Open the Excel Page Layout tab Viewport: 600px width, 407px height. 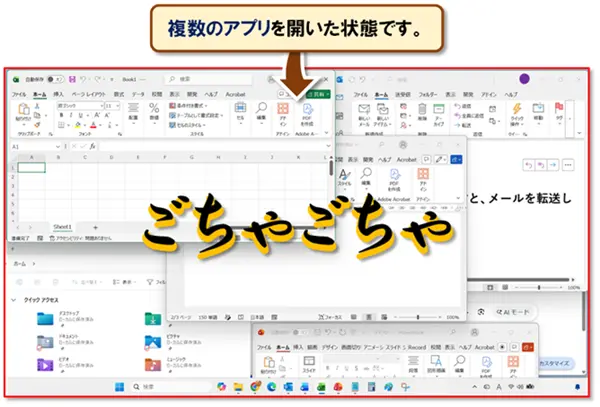89,94
